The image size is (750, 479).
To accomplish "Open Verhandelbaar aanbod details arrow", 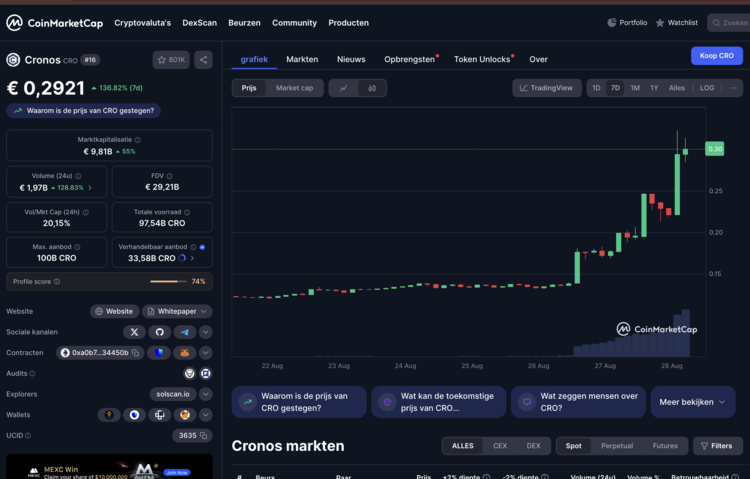I will point(192,258).
